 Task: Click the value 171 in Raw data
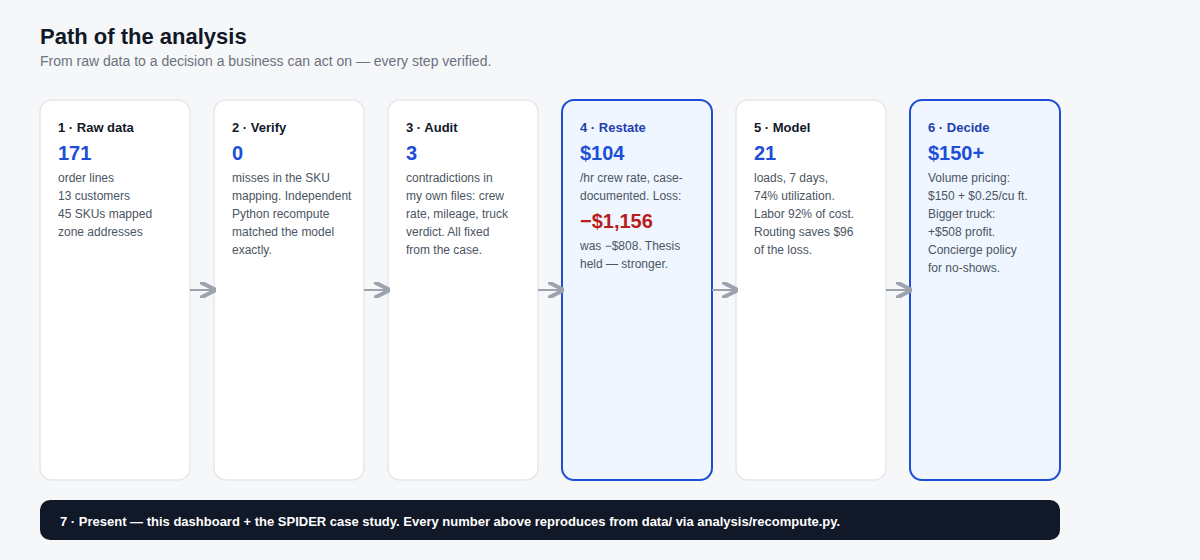pyautogui.click(x=75, y=153)
